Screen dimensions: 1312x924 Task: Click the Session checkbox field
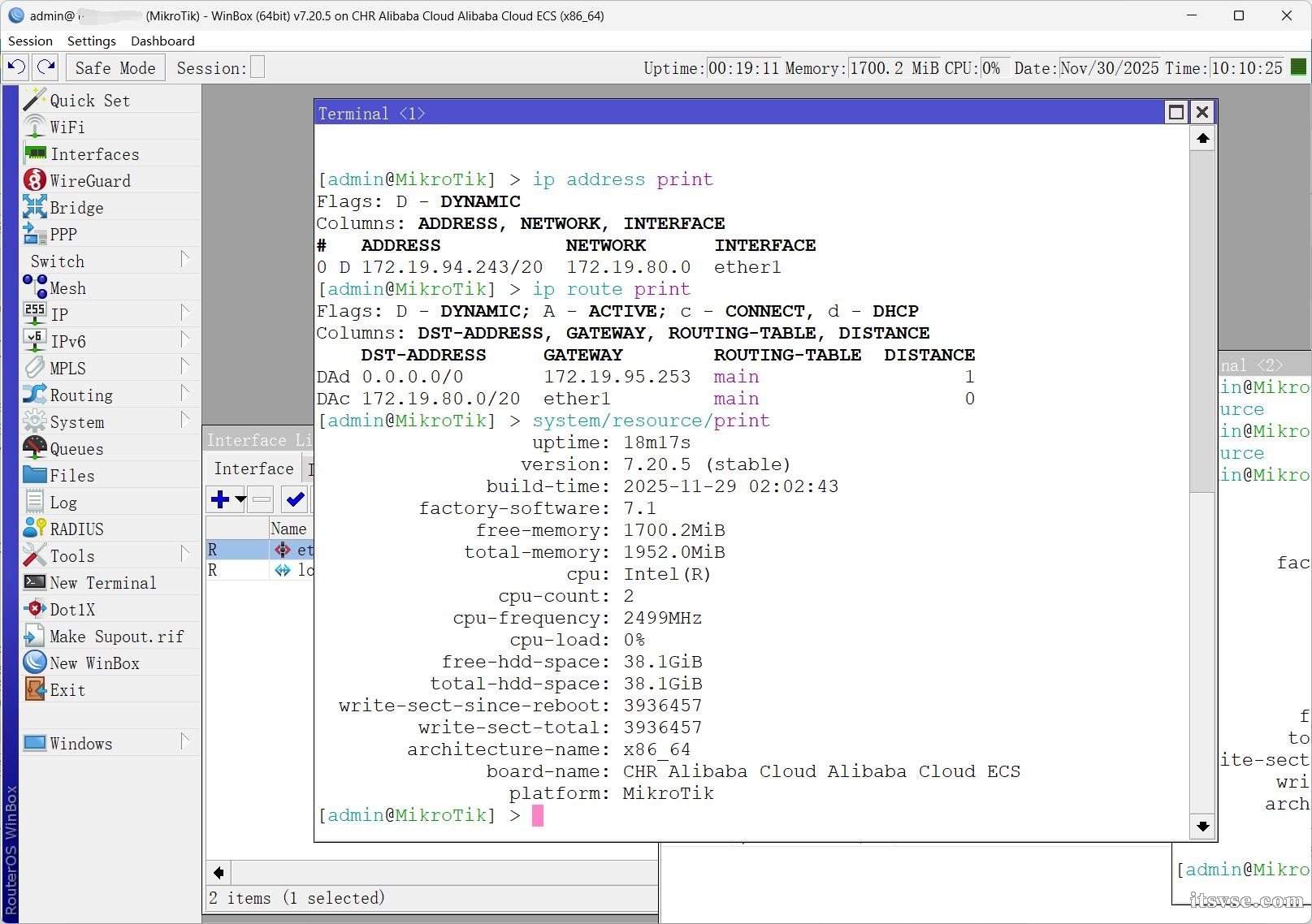click(x=258, y=68)
